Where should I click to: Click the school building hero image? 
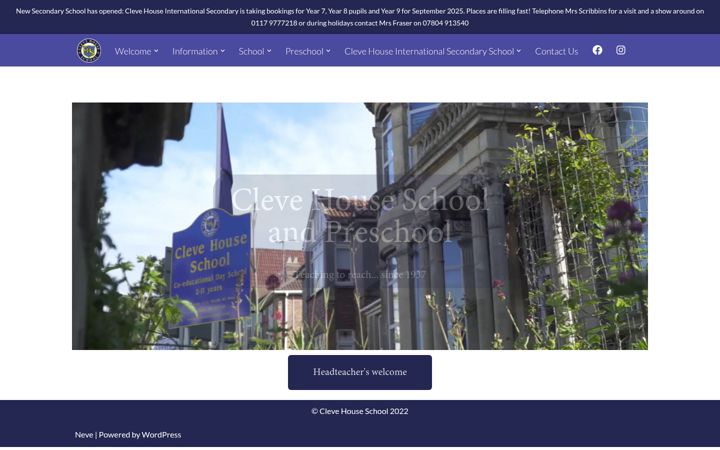[x=360, y=226]
